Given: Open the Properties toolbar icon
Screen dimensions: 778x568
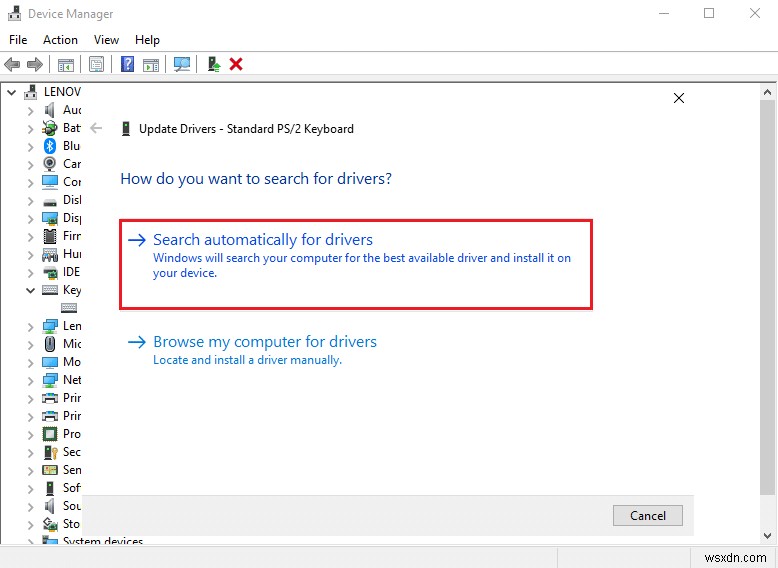Looking at the screenshot, I should pos(96,64).
